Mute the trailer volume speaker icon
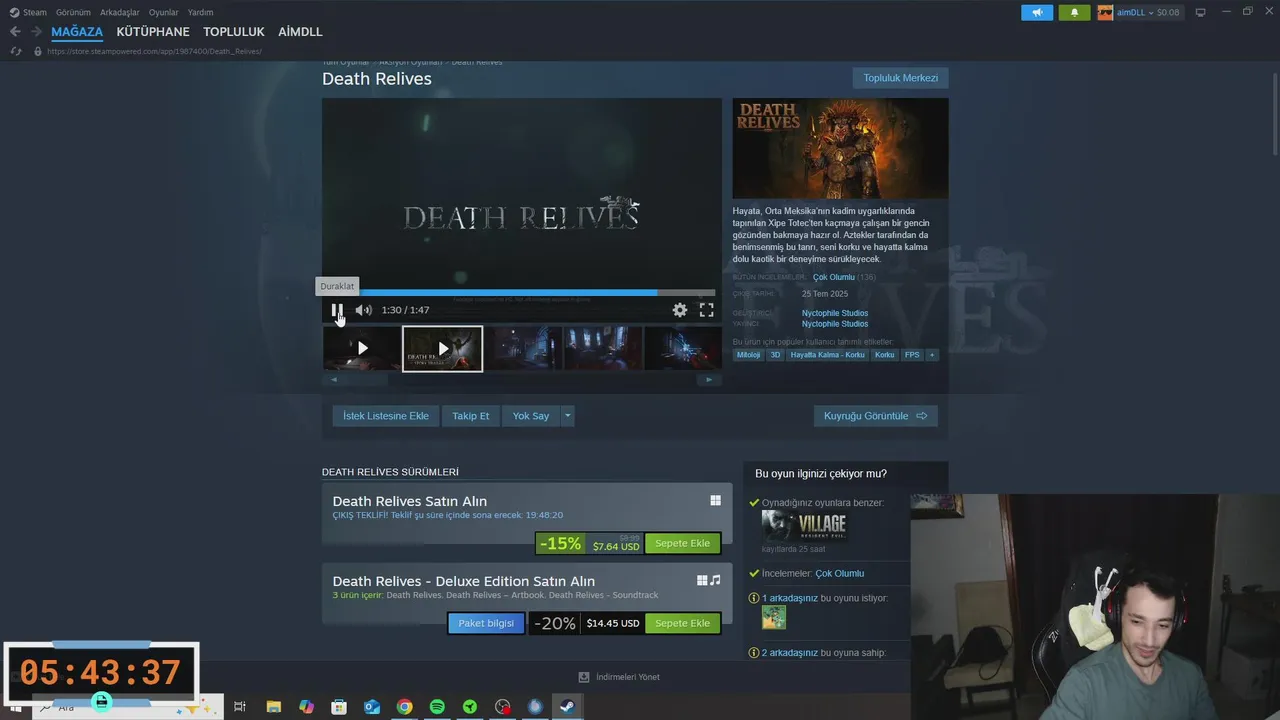Screen dimensions: 1280x720 tap(363, 310)
